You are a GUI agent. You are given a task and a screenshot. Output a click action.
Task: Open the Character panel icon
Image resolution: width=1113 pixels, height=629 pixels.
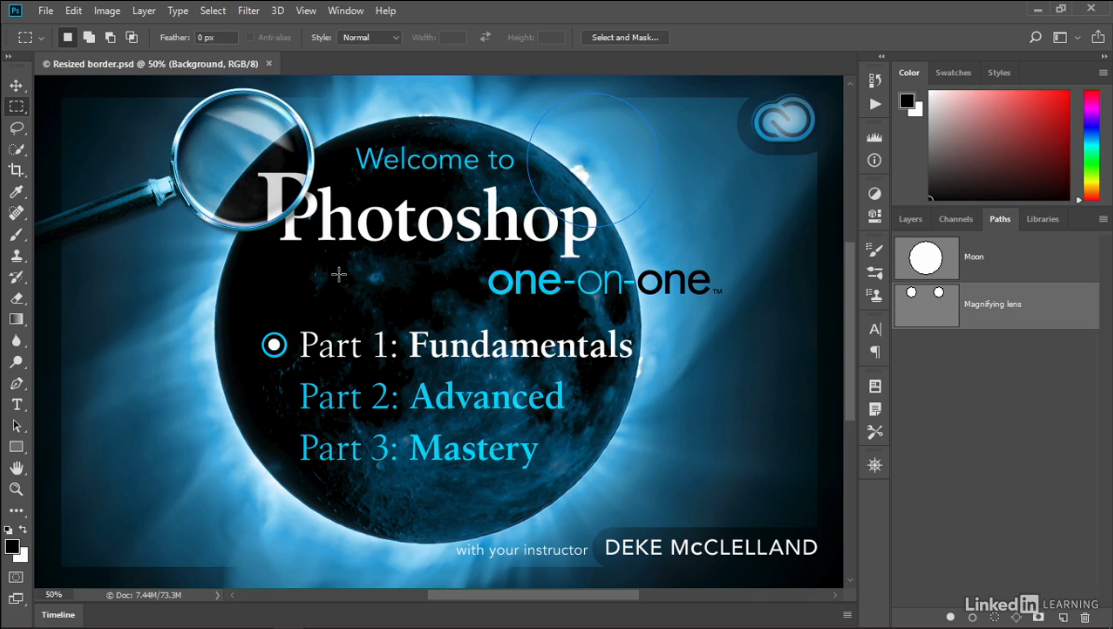click(874, 329)
